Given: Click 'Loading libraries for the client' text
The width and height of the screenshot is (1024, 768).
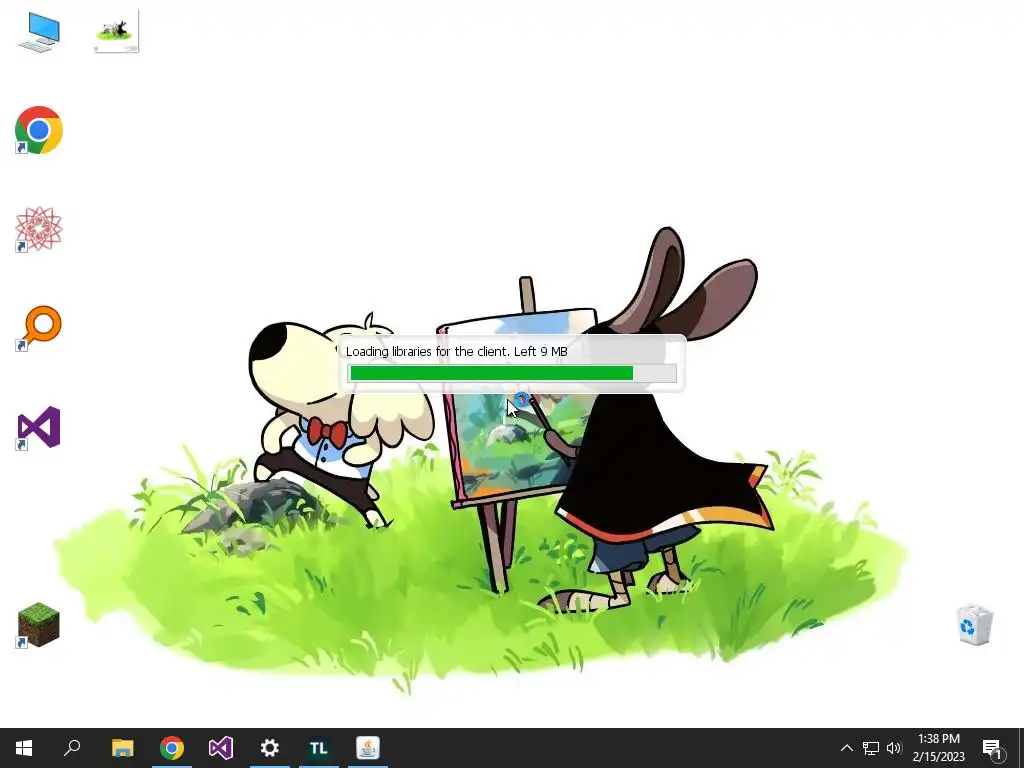Looking at the screenshot, I should click(427, 351).
